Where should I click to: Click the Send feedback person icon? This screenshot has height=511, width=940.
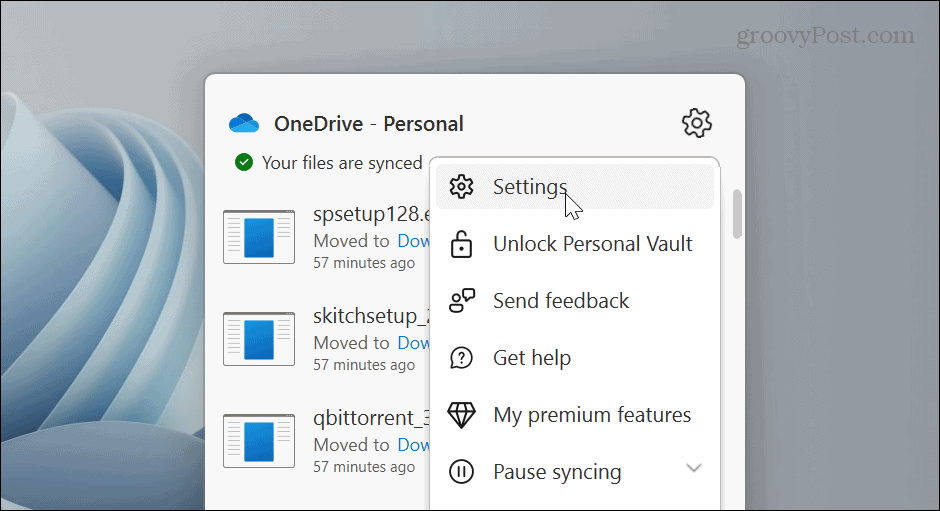pos(462,300)
